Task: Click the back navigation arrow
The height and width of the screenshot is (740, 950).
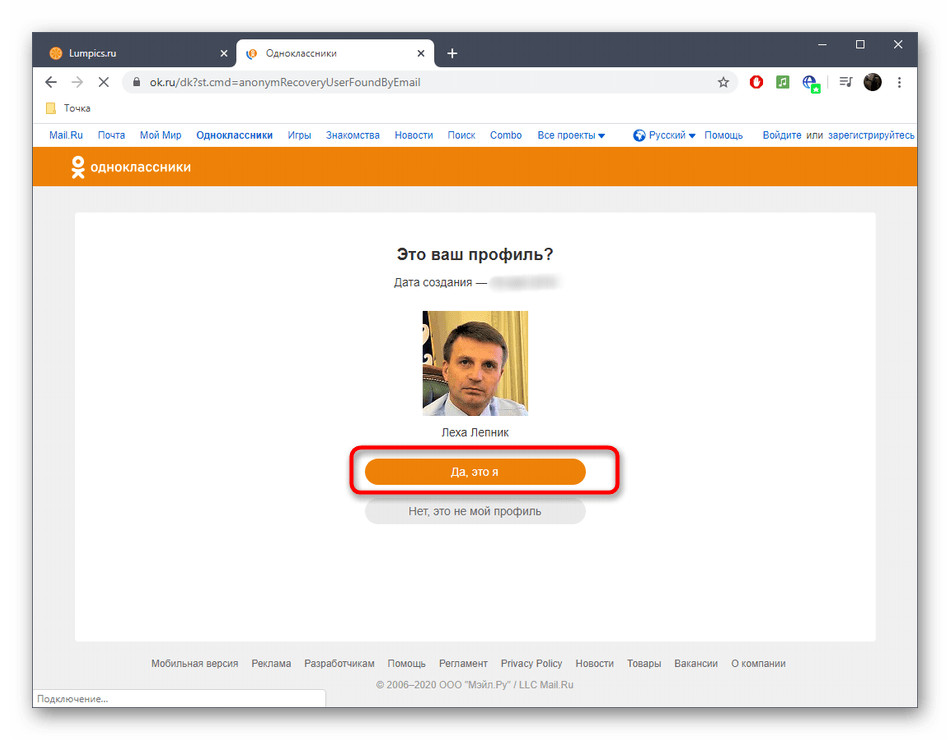Action: (x=50, y=82)
